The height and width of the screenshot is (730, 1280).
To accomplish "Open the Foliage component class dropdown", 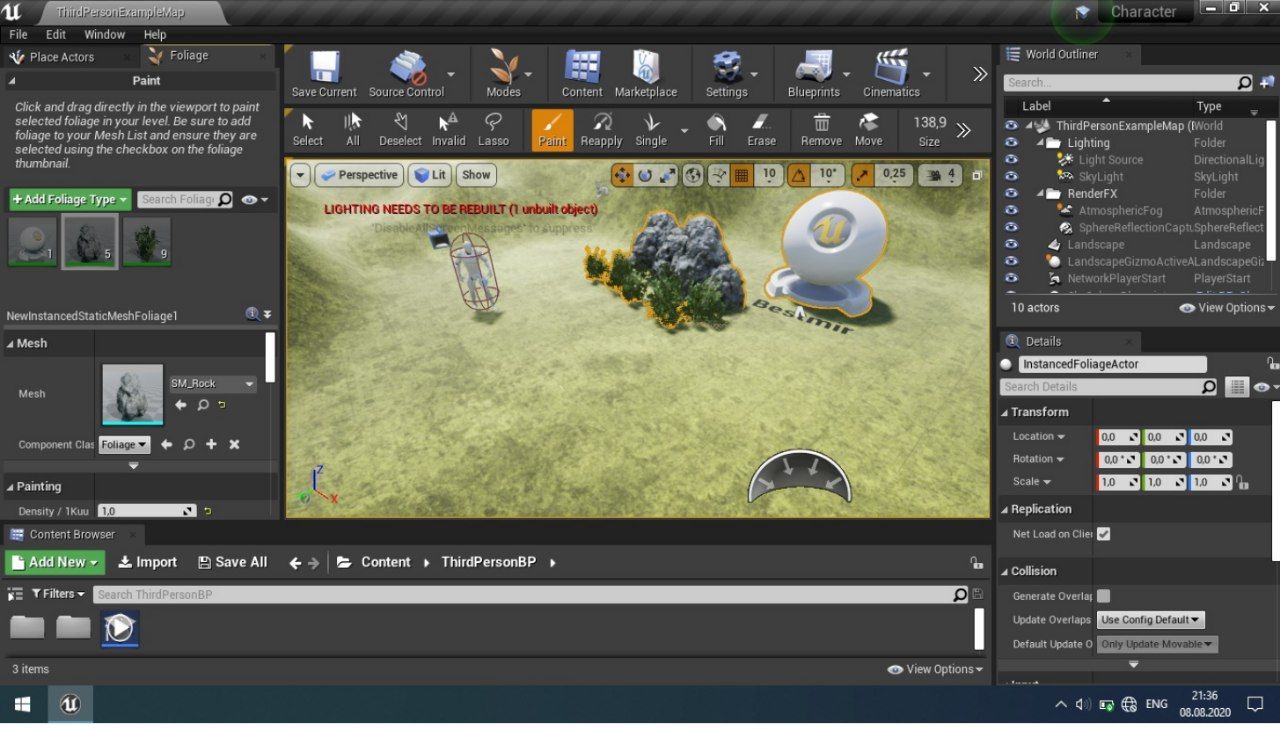I will tap(124, 444).
